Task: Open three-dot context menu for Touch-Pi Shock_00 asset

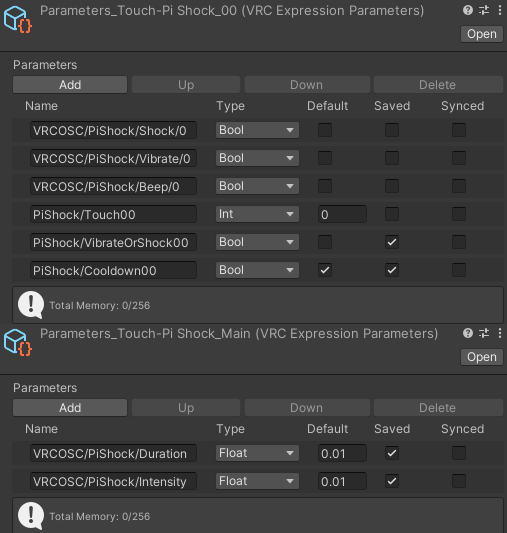Action: (x=500, y=10)
